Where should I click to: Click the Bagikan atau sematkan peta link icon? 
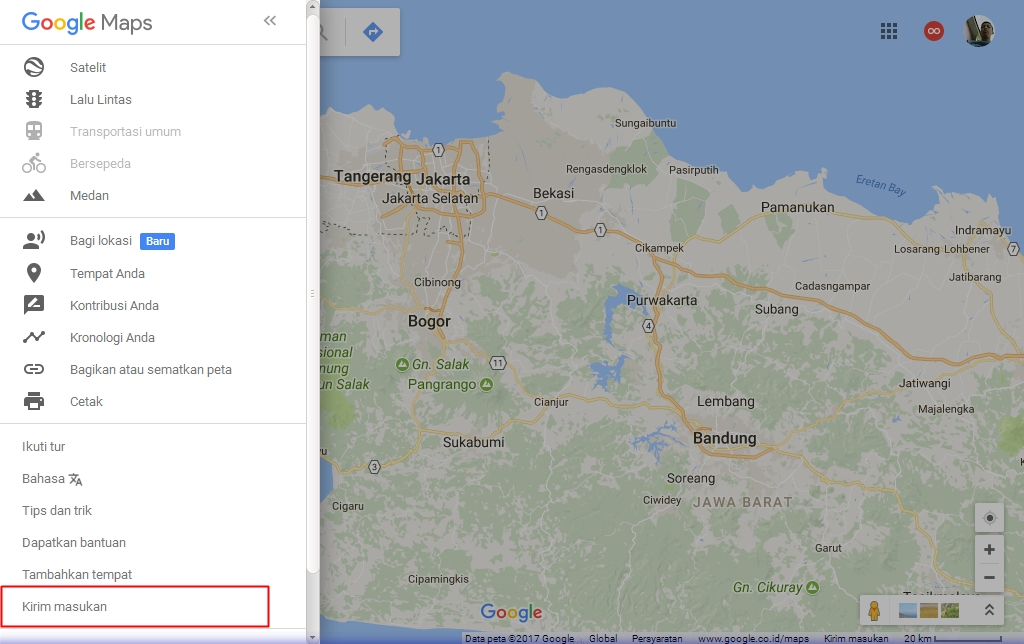tap(33, 369)
